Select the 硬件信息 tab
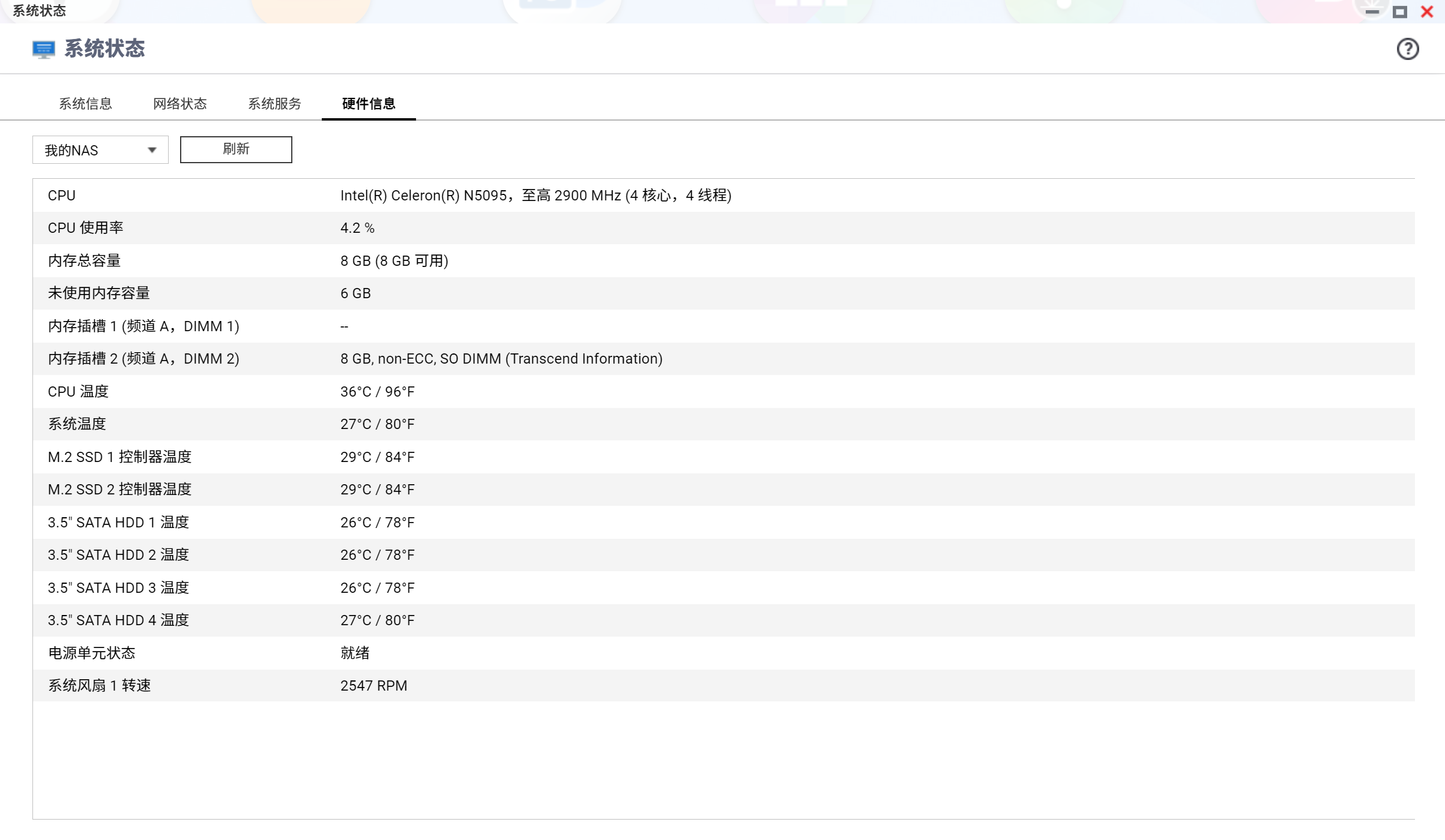The image size is (1445, 840). pyautogui.click(x=368, y=104)
